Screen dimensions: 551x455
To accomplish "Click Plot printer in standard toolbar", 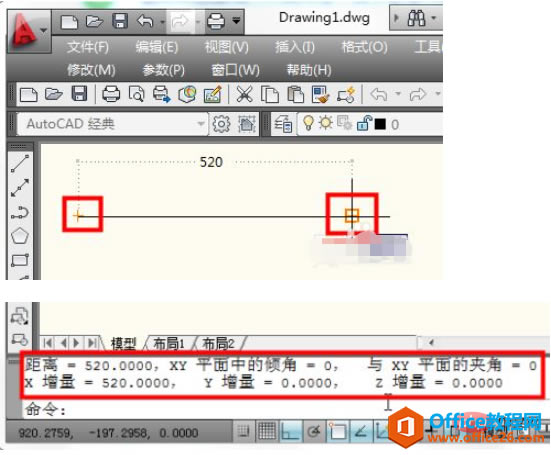I will coord(111,94).
